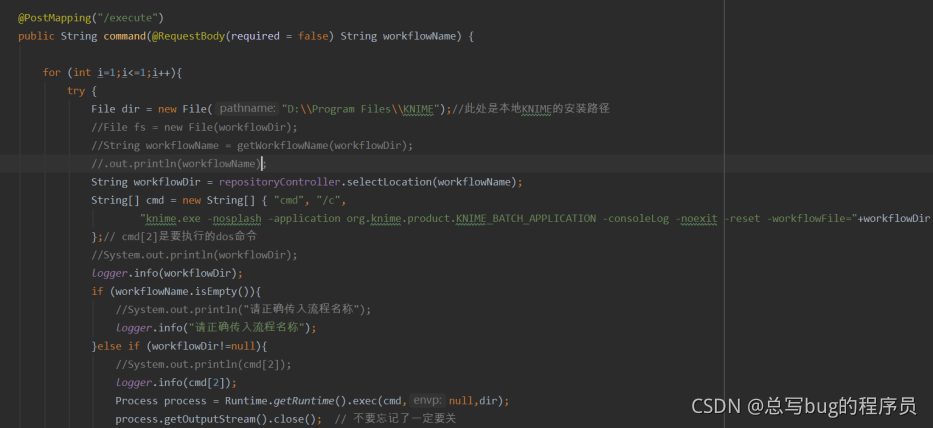Screen dimensions: 933x428
Task: Click the 'logger.info(workflowDir);' line
Action: click(167, 273)
